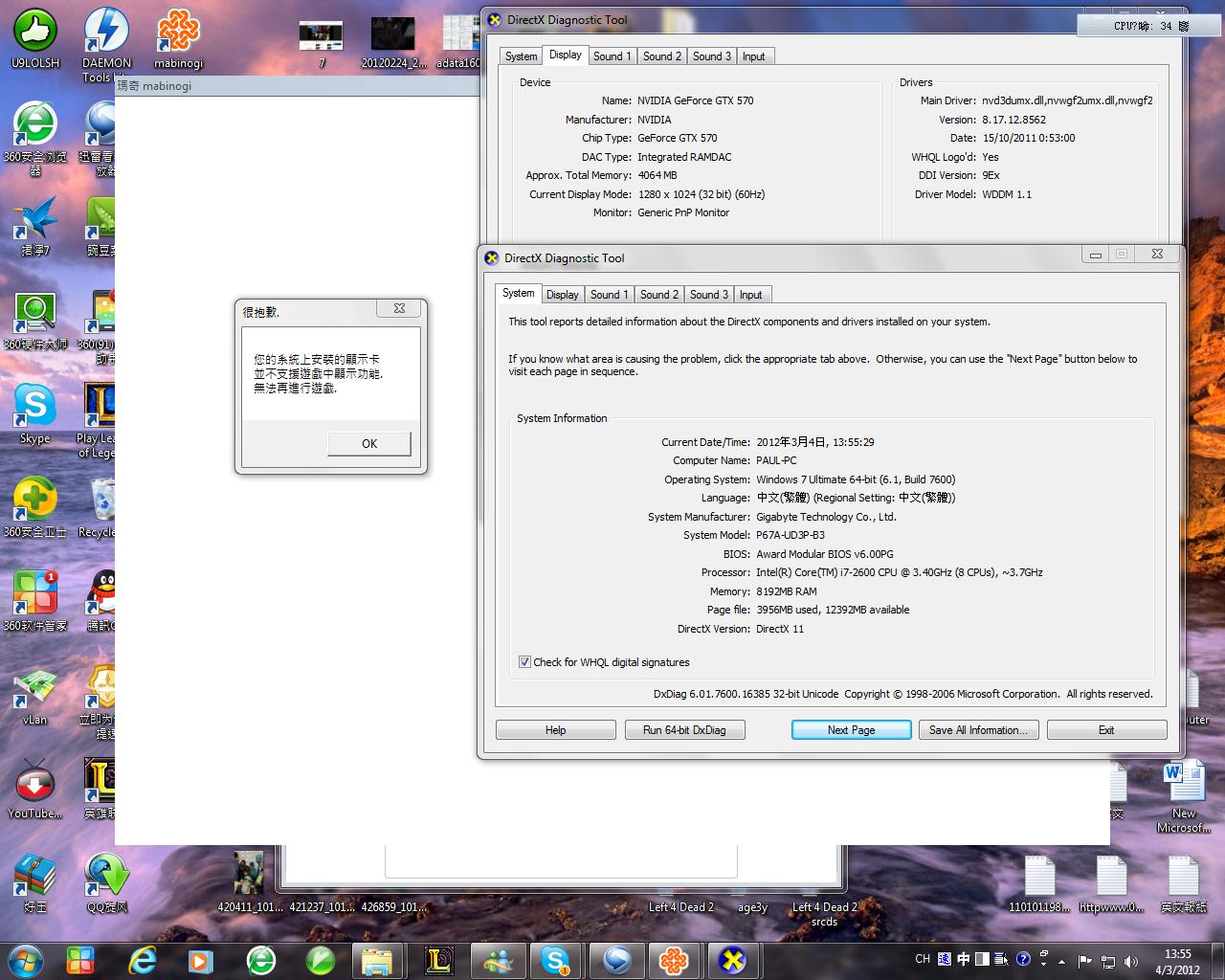Switch to DirectX Diagnostic Tool taskbar button
The width and height of the screenshot is (1225, 980).
click(734, 960)
